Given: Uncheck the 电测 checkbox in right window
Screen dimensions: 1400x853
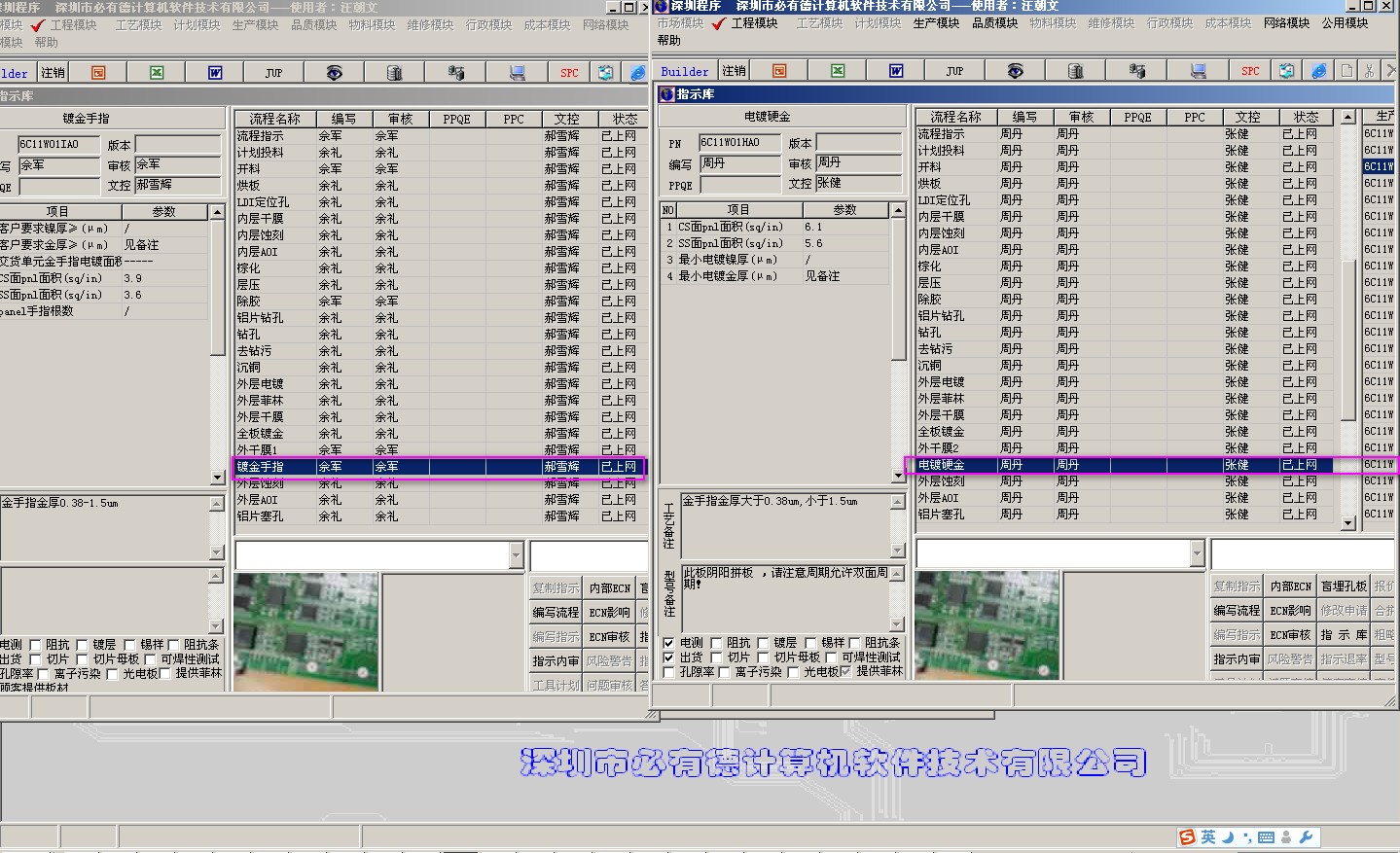Looking at the screenshot, I should point(668,643).
